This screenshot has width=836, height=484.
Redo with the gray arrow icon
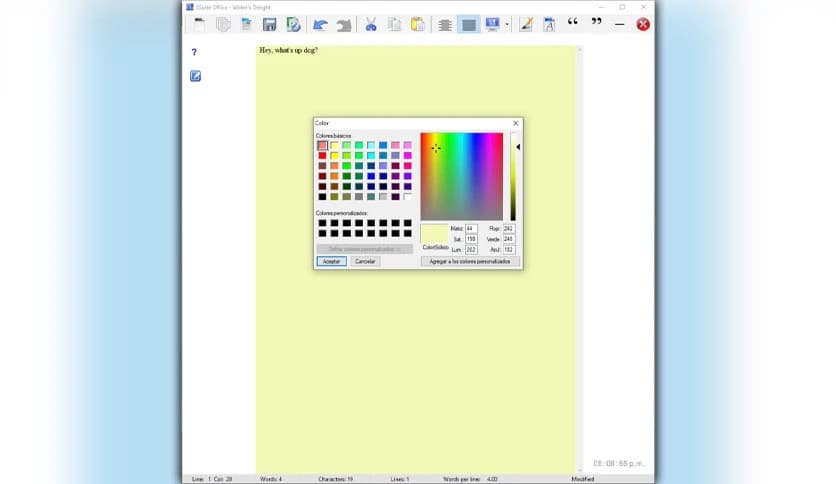tap(344, 24)
